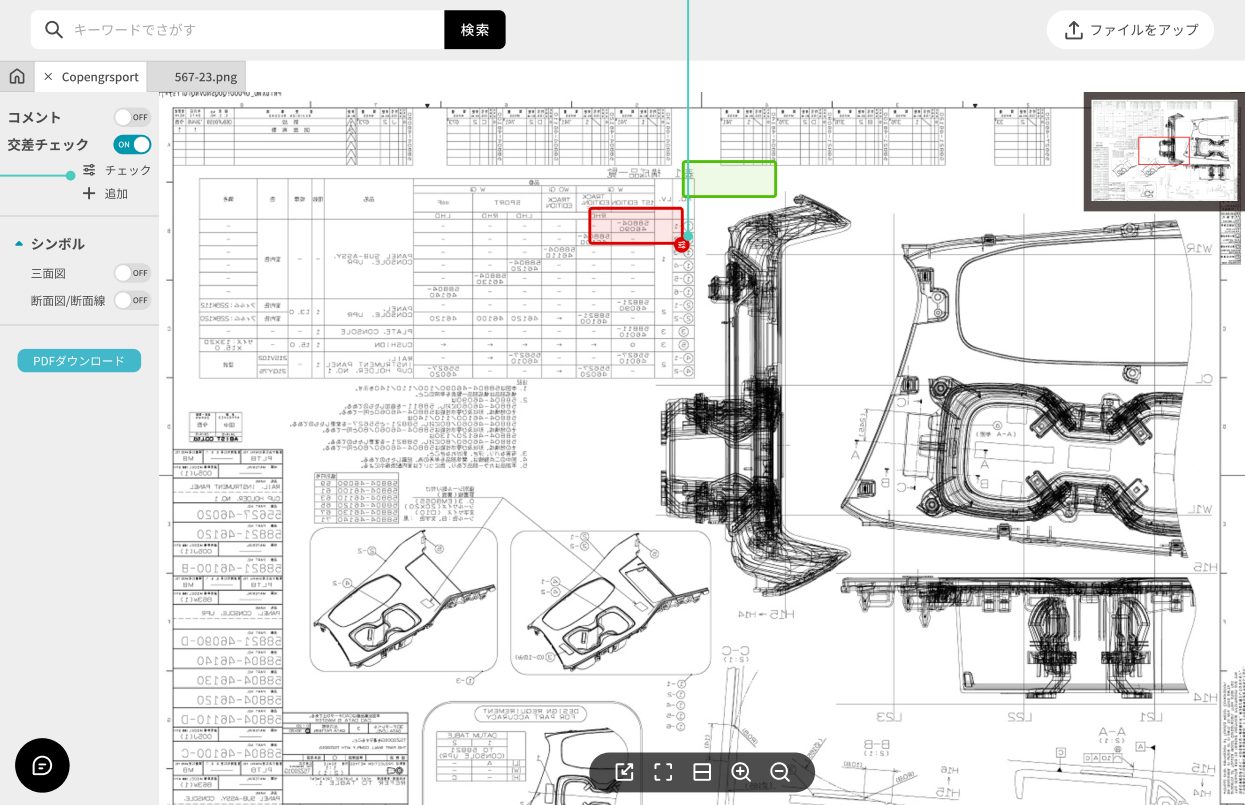Open the チェック settings slider icon
The height and width of the screenshot is (805, 1245).
click(x=90, y=170)
